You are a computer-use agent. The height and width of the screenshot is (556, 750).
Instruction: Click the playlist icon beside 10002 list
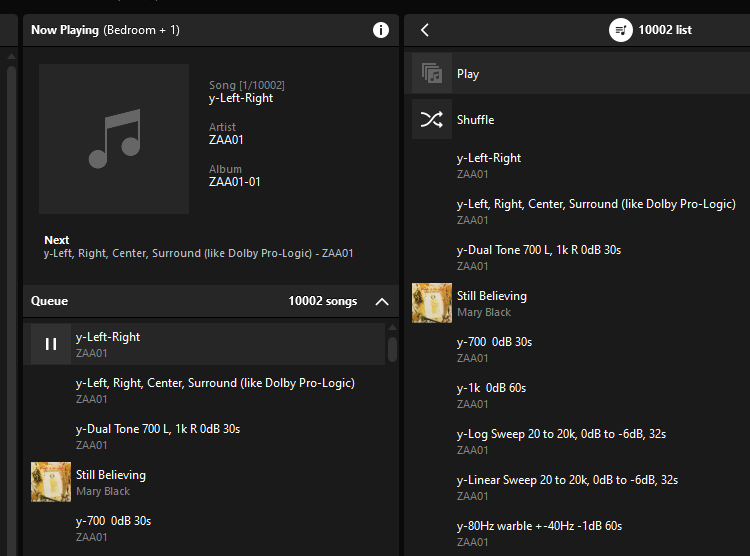(x=620, y=30)
